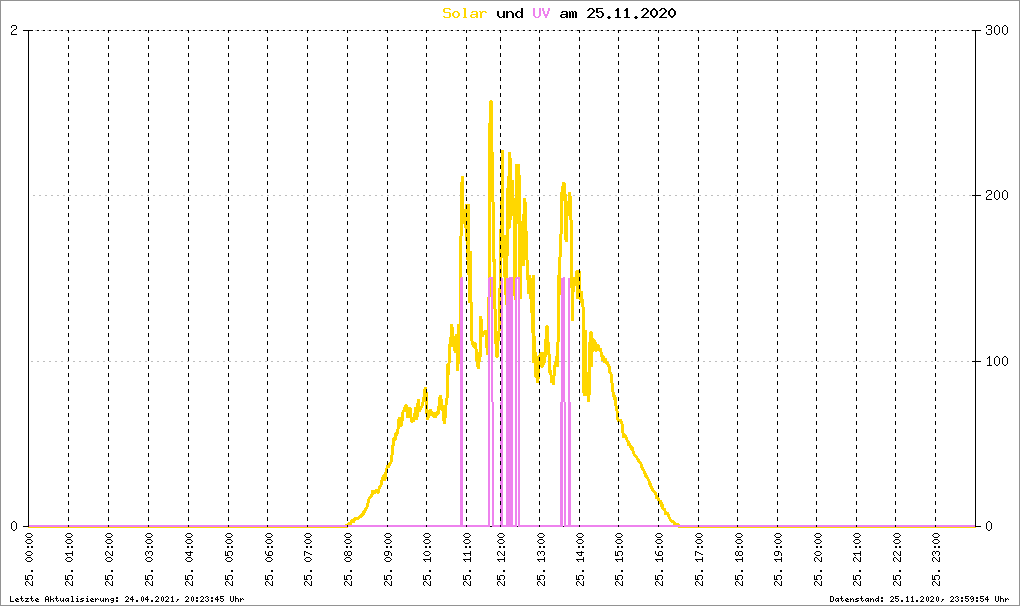This screenshot has height=606, width=1020.
Task: Click the highest peak of the yellow solar curve
Action: pyautogui.click(x=490, y=103)
